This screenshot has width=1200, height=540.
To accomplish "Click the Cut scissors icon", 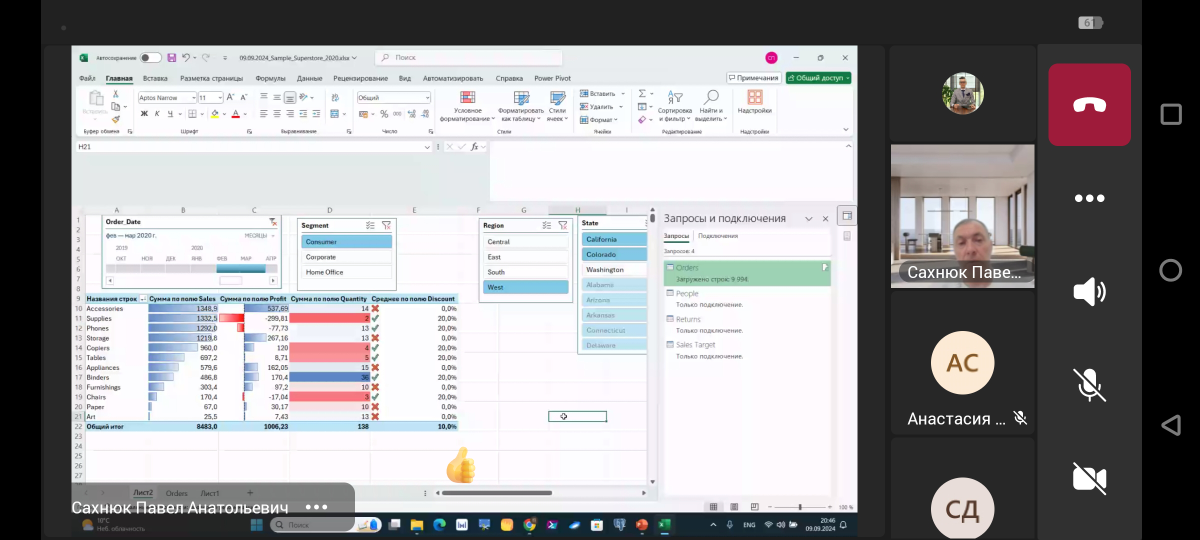I will [116, 94].
